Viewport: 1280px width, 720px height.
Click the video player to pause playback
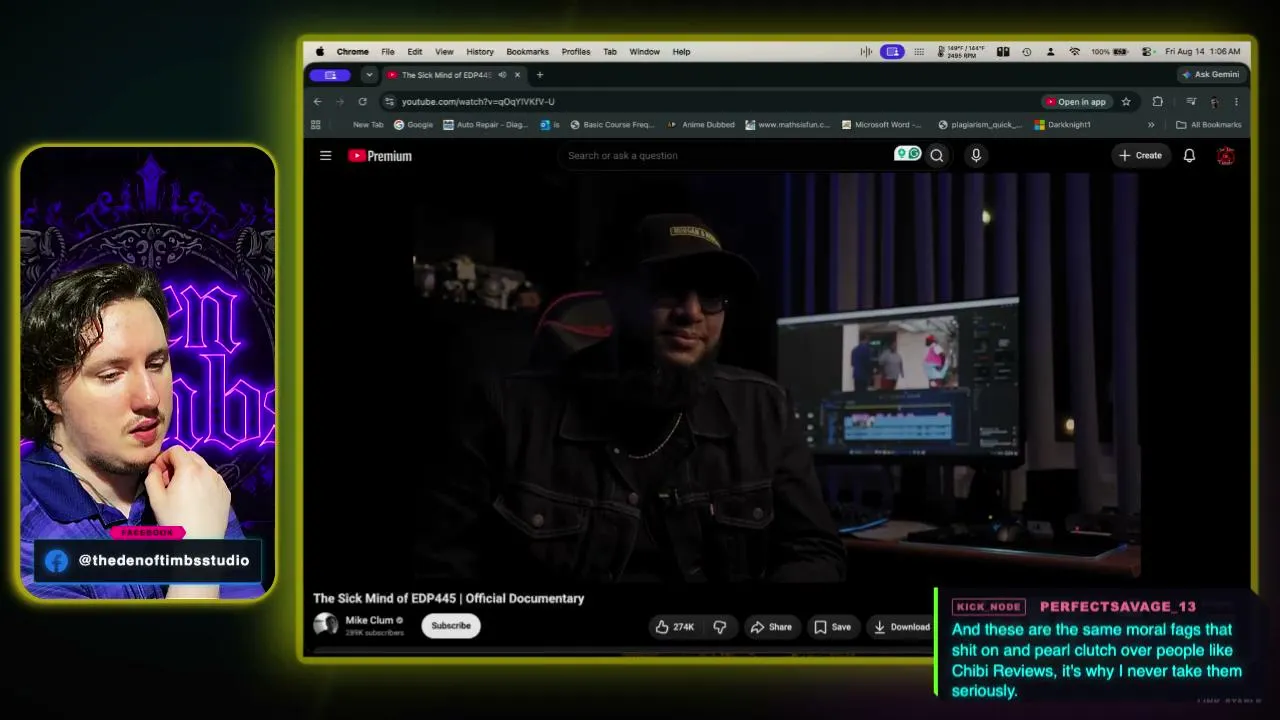pyautogui.click(x=776, y=375)
